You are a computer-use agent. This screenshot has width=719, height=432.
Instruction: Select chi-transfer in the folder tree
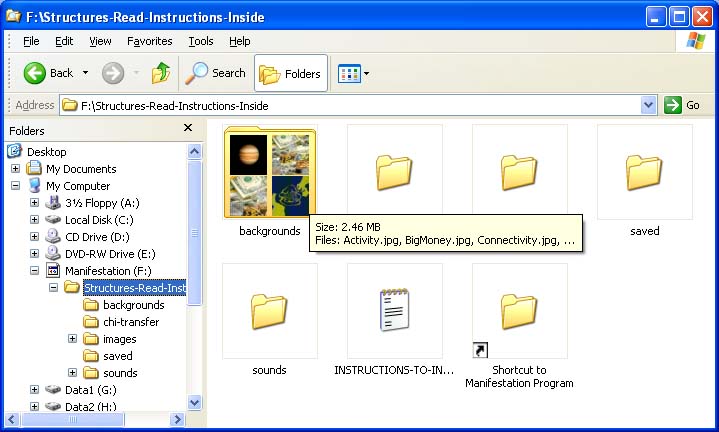tap(131, 322)
